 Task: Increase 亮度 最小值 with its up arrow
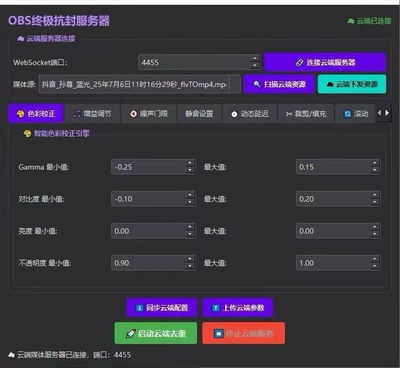190,227
